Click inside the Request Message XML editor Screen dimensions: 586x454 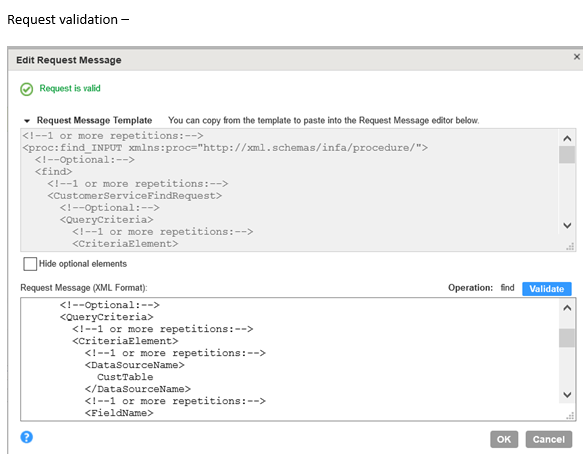click(290, 359)
